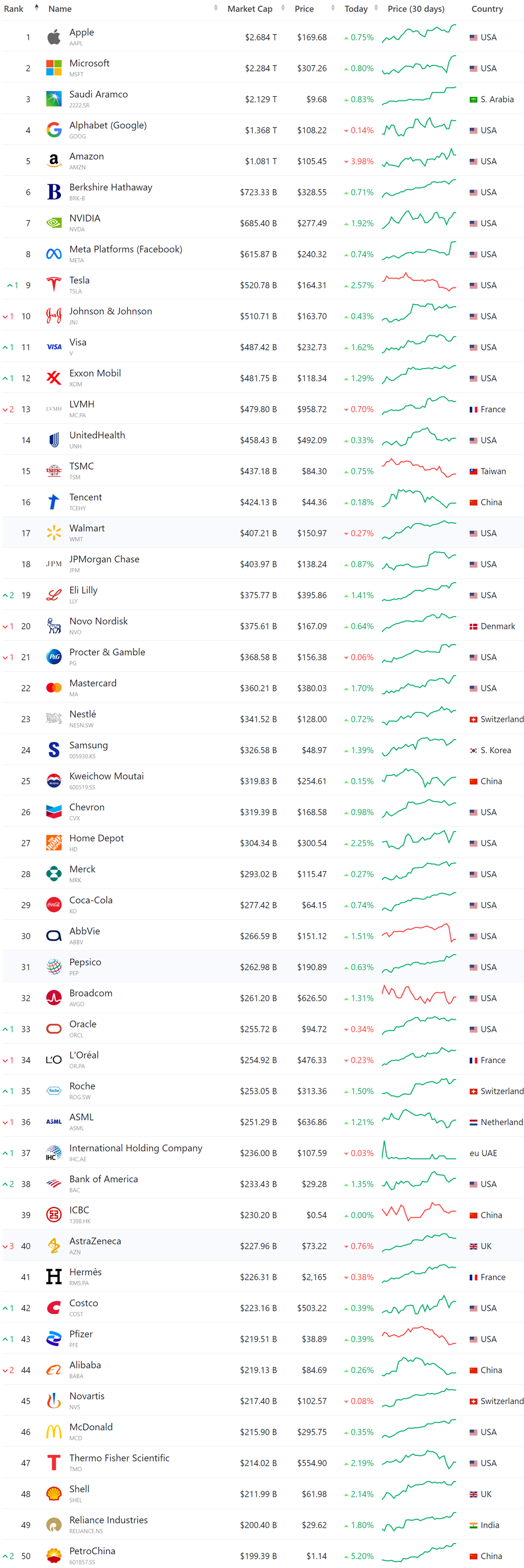Click the Alphabet Google logo
Image resolution: width=524 pixels, height=1568 pixels.
54,130
